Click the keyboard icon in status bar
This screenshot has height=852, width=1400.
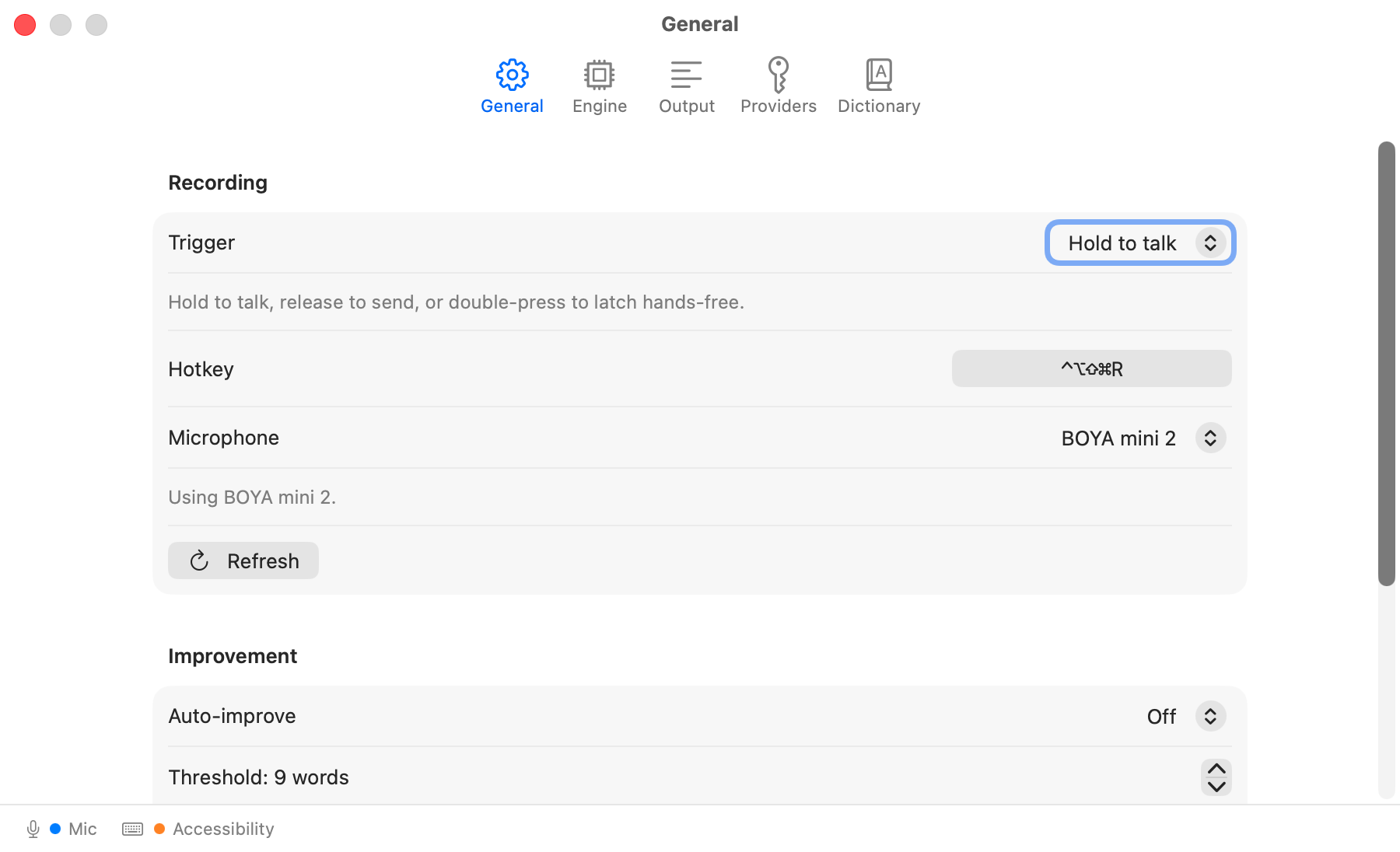(132, 829)
